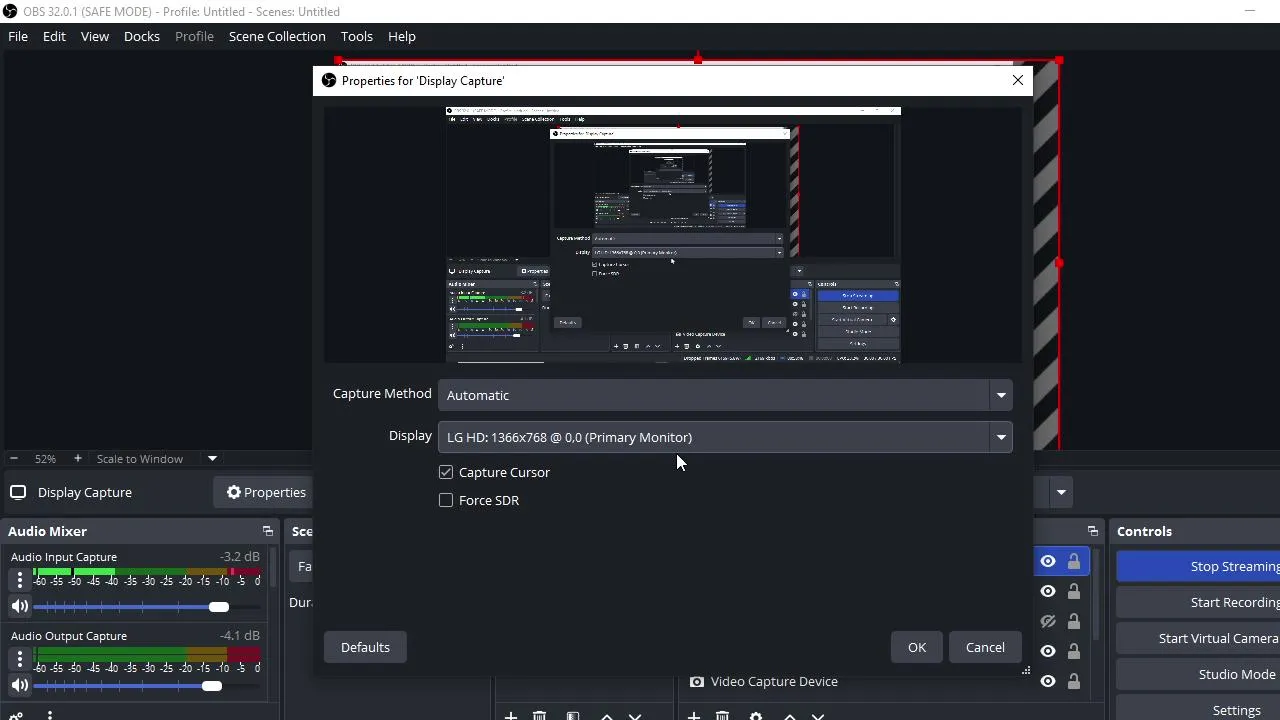
Task: Open the Tools menu
Action: (x=357, y=36)
